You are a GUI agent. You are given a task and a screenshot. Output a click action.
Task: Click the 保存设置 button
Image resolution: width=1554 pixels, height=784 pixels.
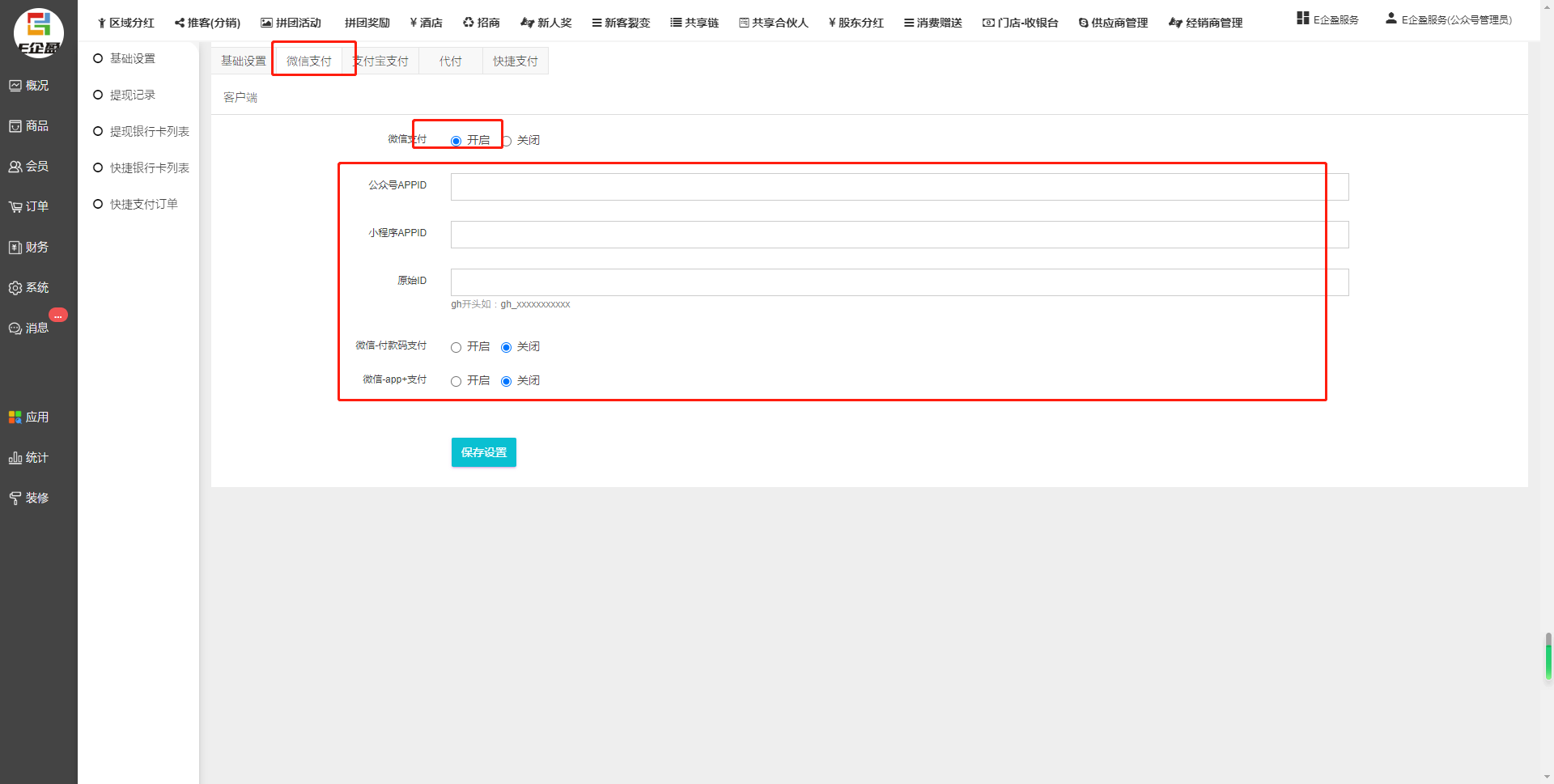tap(483, 452)
